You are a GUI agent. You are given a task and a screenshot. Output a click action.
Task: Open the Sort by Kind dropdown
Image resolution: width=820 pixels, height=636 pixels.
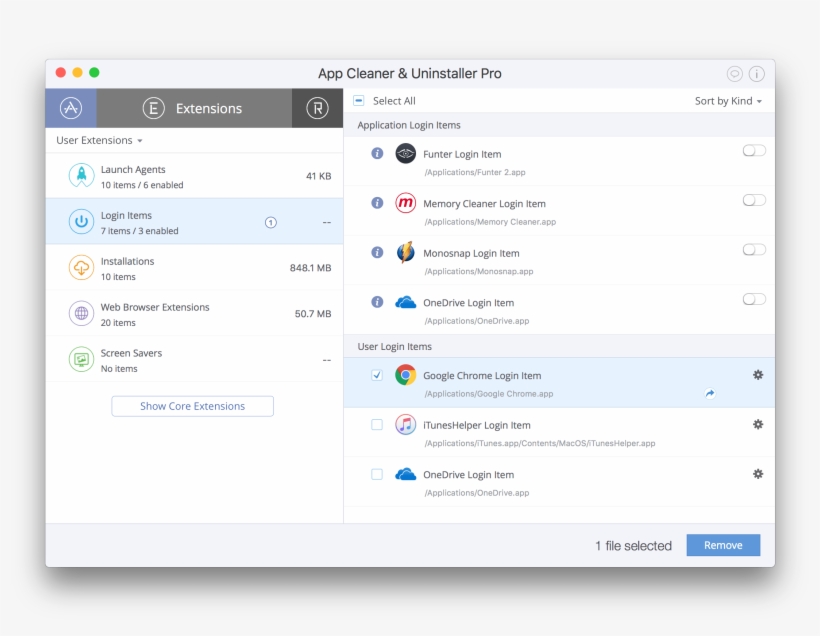pyautogui.click(x=728, y=101)
